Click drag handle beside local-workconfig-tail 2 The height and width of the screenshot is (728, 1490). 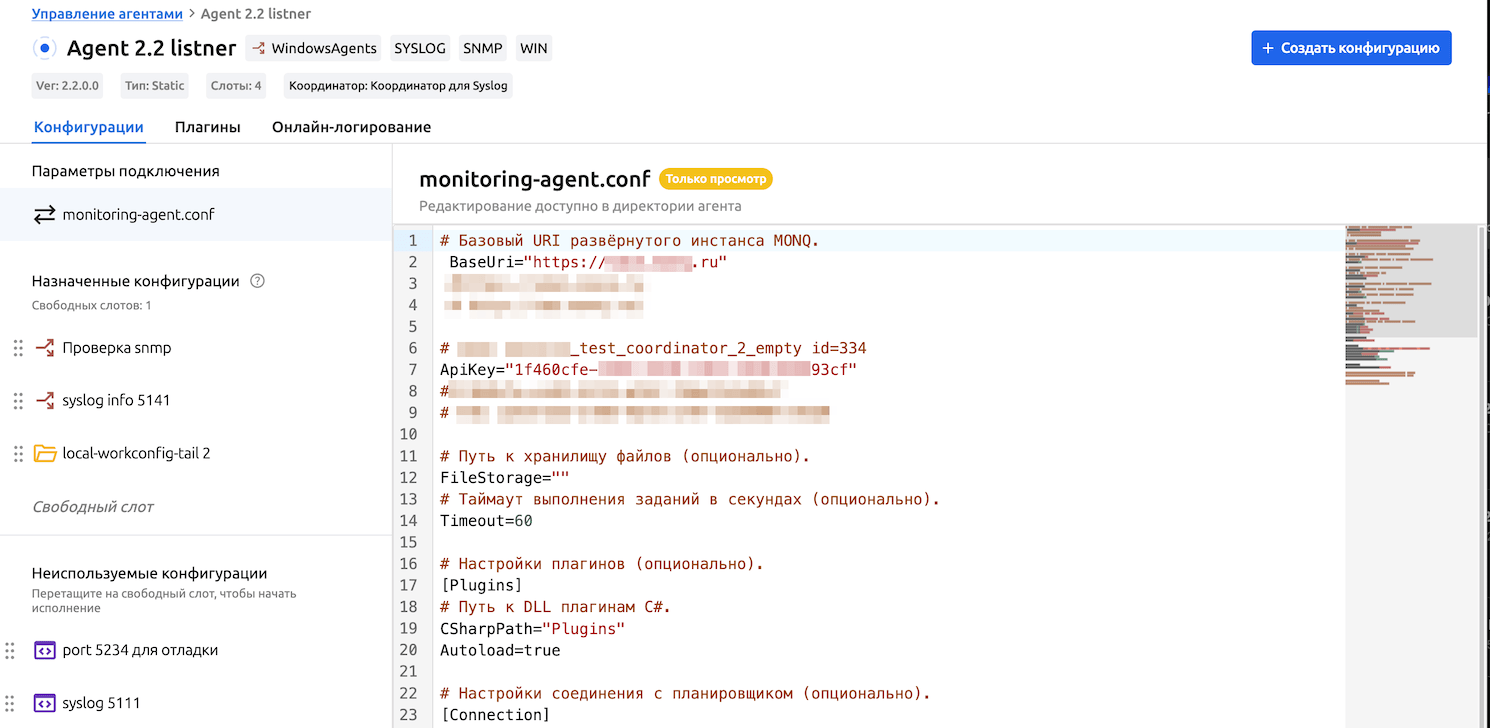(18, 454)
